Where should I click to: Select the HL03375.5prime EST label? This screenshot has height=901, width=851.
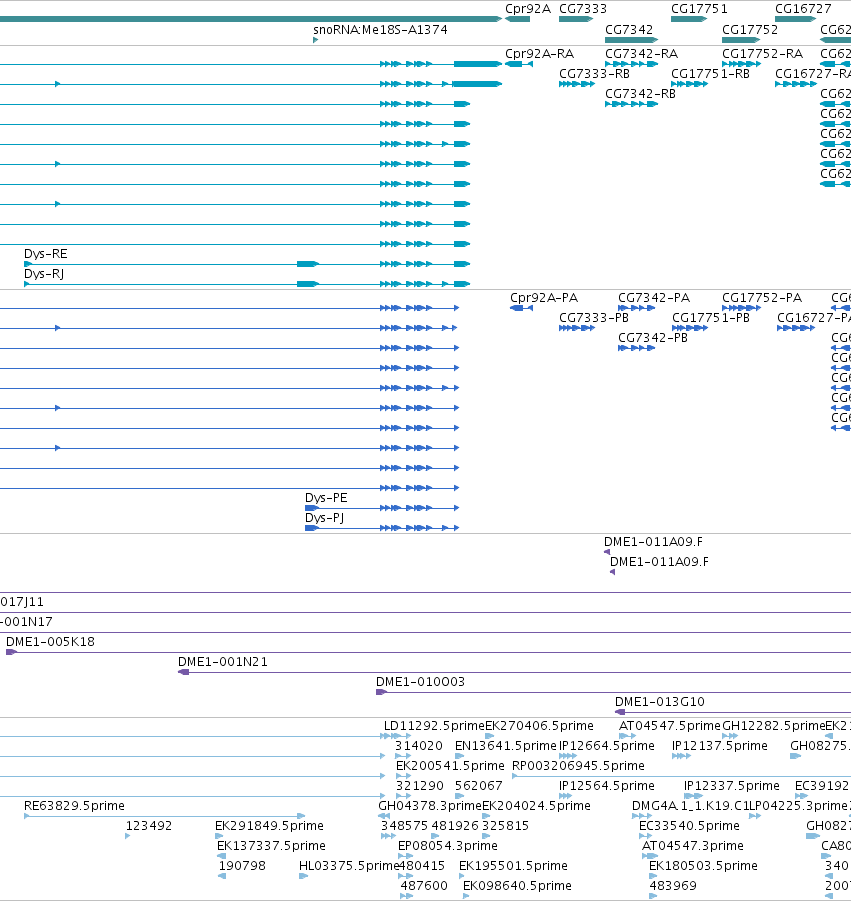349,867
